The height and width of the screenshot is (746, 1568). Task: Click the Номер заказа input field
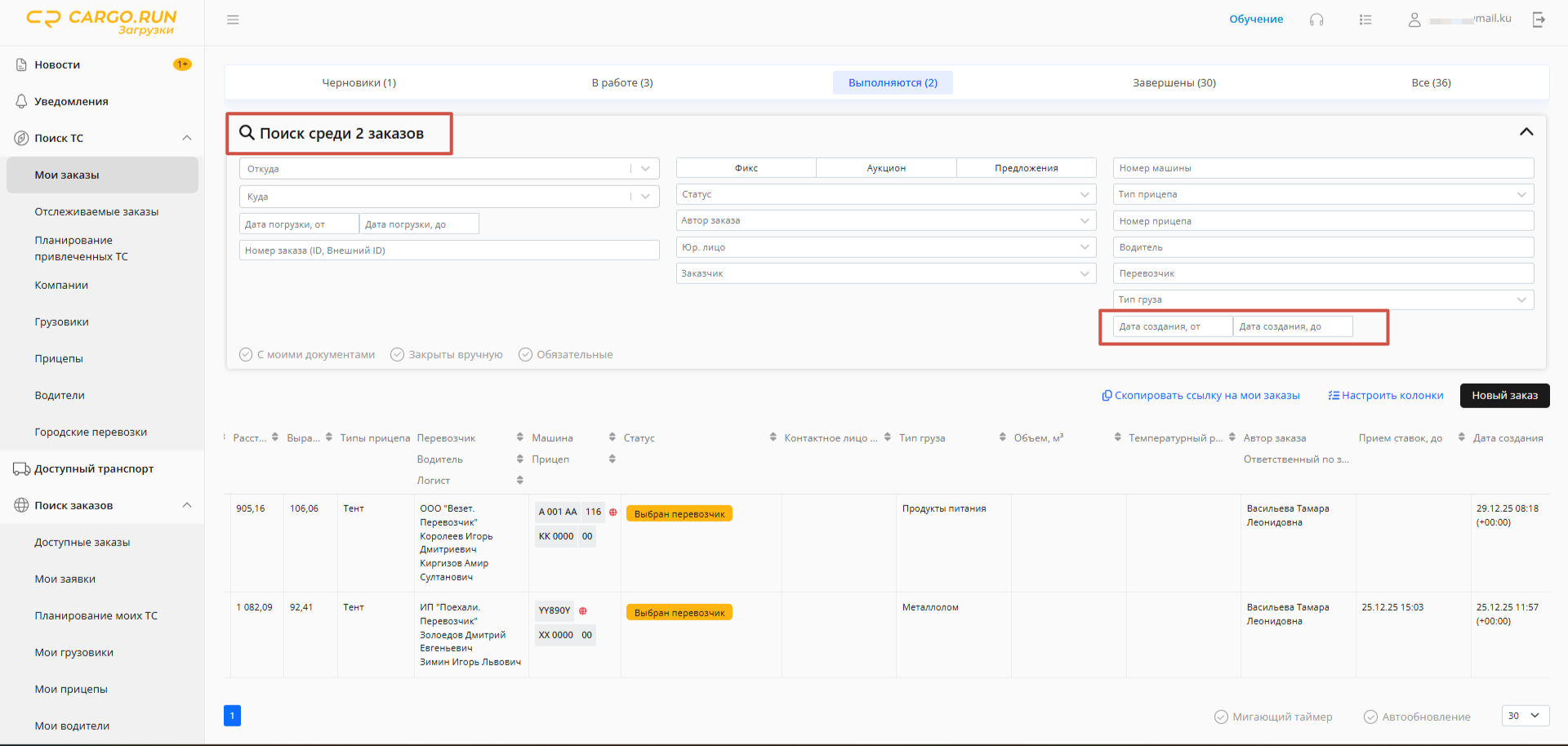[449, 250]
